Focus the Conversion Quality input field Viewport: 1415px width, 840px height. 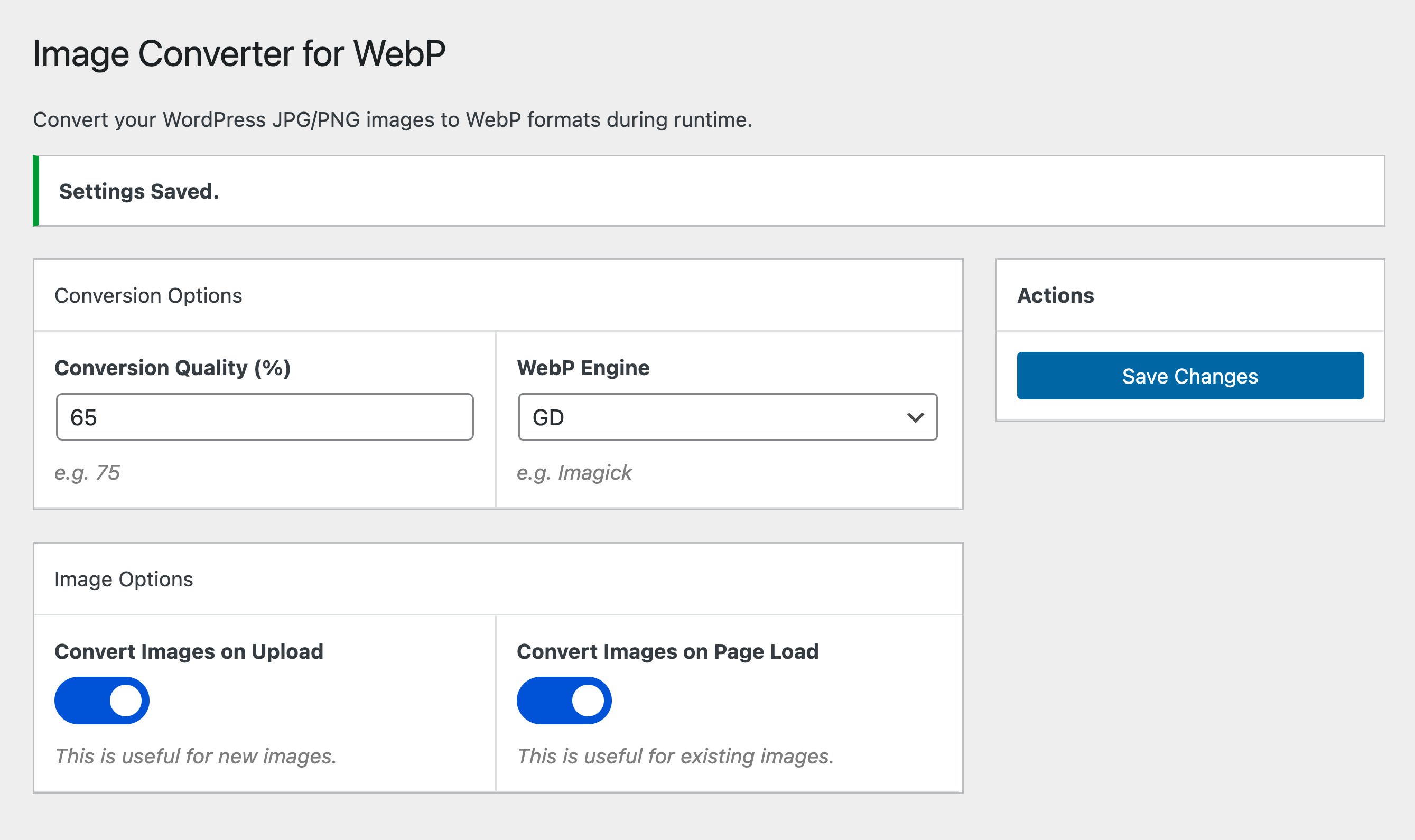264,417
